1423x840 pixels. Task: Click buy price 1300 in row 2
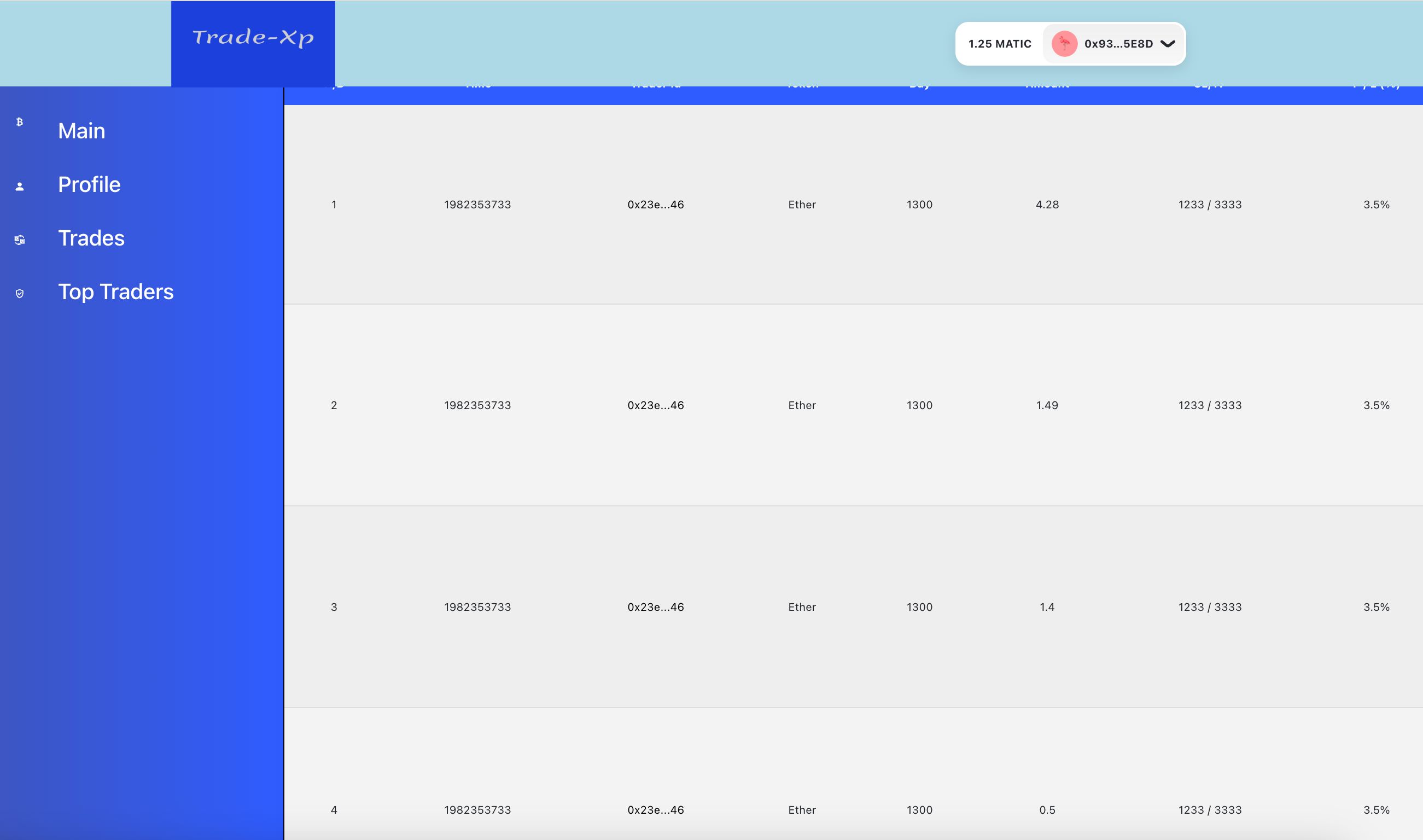point(920,405)
